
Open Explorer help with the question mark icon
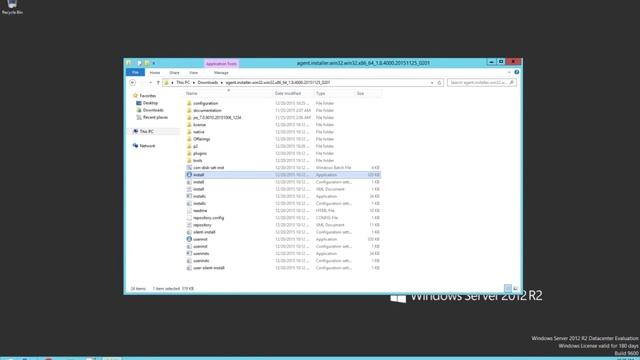[517, 72]
